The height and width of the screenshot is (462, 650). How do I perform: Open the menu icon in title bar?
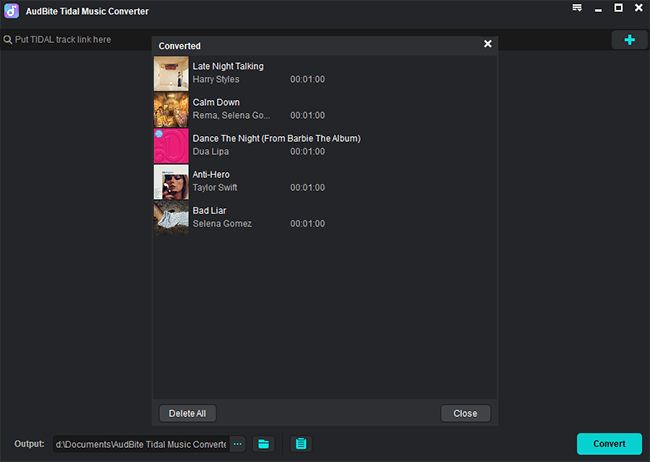(577, 9)
